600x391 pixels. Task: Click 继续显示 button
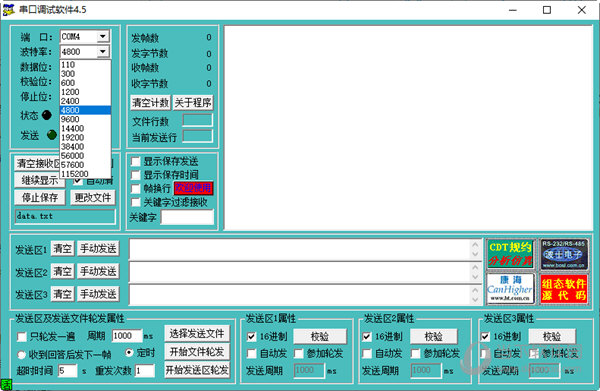(40, 180)
